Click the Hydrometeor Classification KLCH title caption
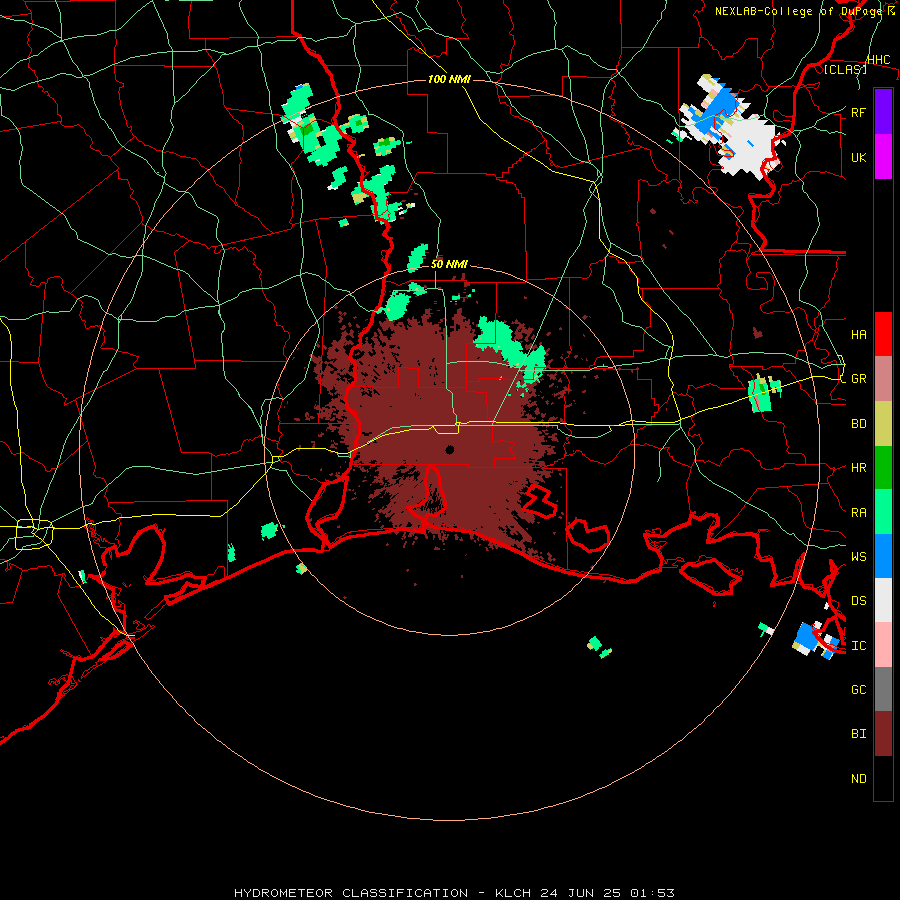This screenshot has height=900, width=900. 454,893
